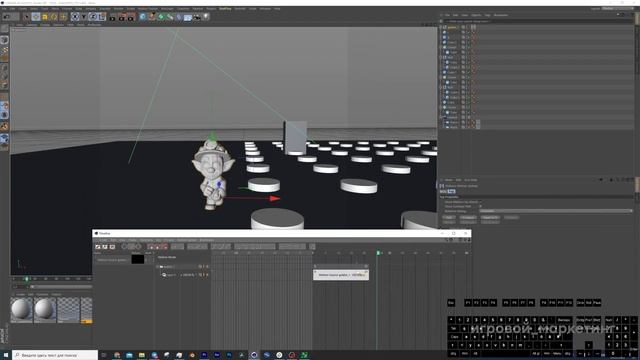Open Attribute Manager Mode menu
The height and width of the screenshot is (360, 640).
[x=449, y=180]
